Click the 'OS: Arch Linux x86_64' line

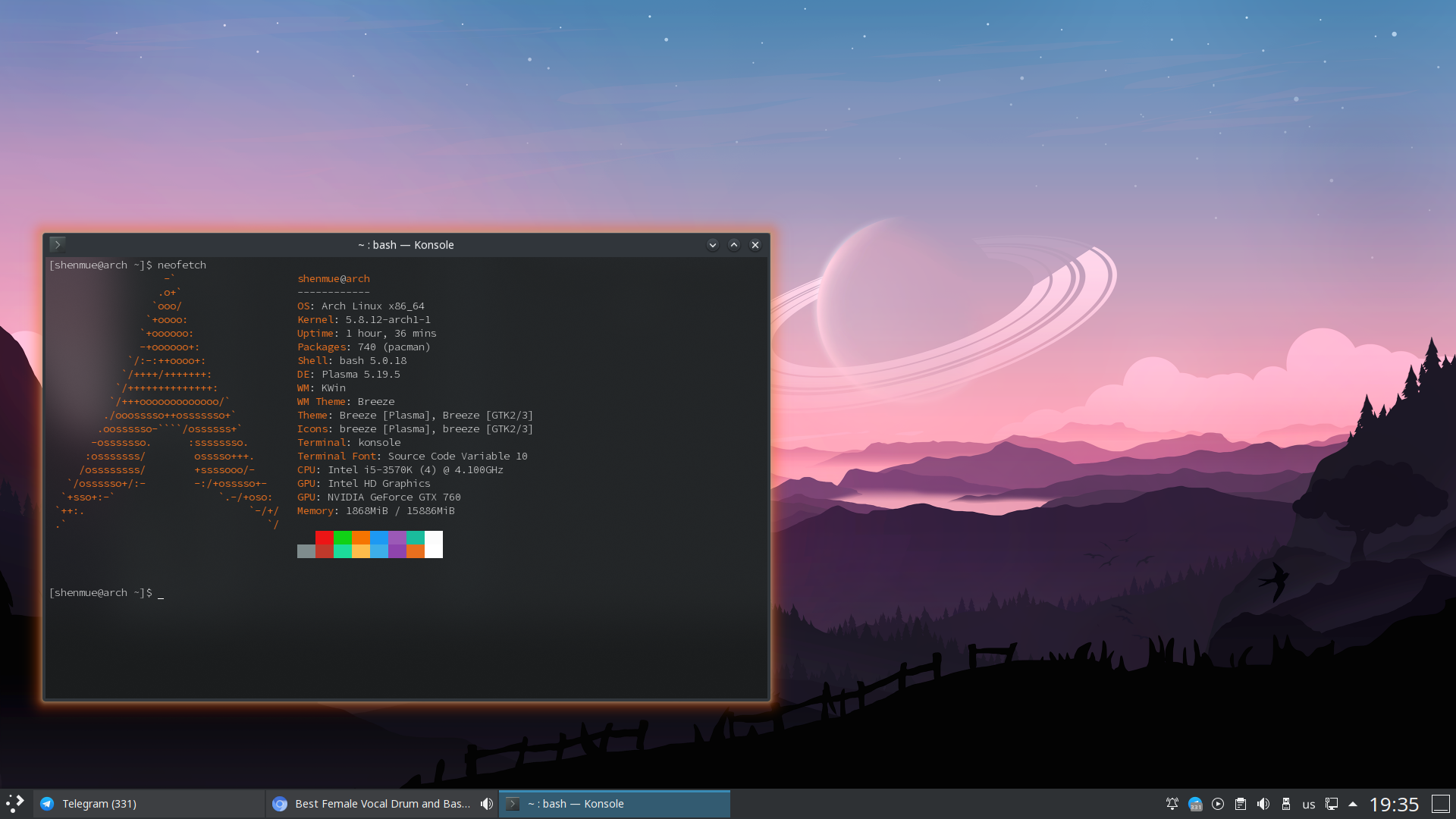pyautogui.click(x=361, y=306)
